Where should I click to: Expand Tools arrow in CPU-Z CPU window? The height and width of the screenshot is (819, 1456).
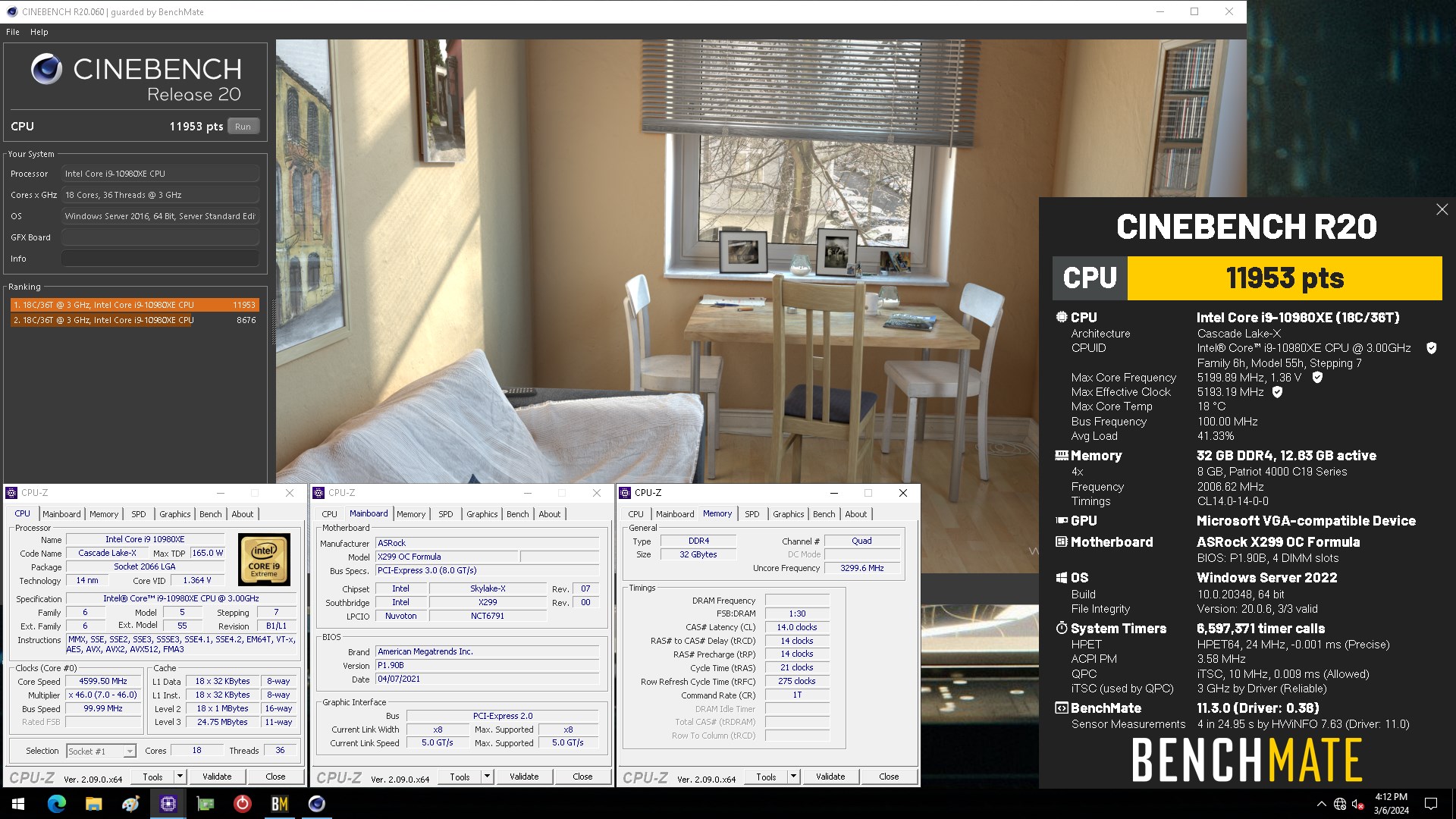pos(180,777)
